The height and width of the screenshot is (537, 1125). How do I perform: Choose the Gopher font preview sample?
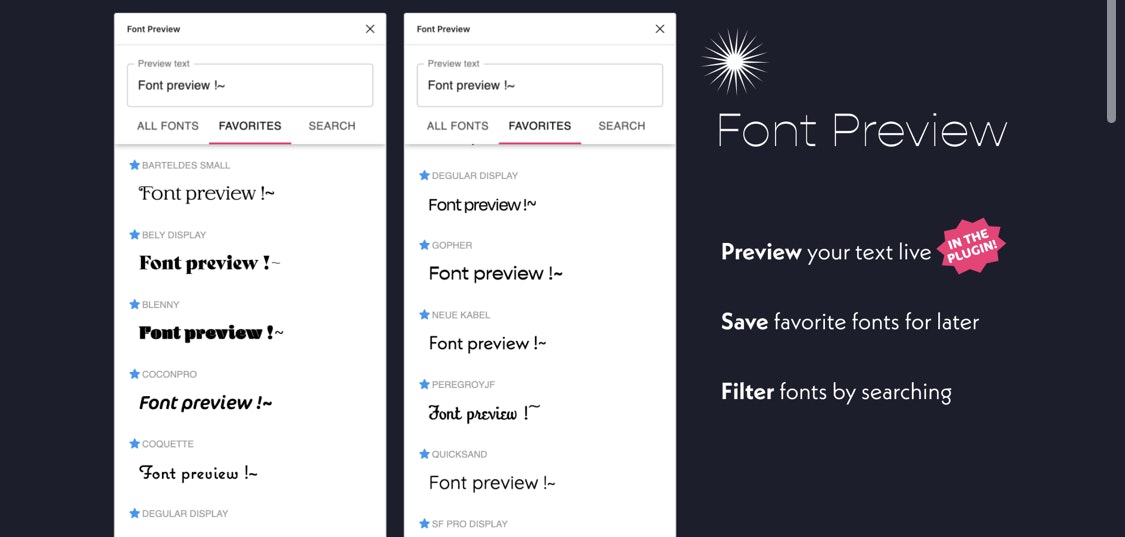pos(496,274)
